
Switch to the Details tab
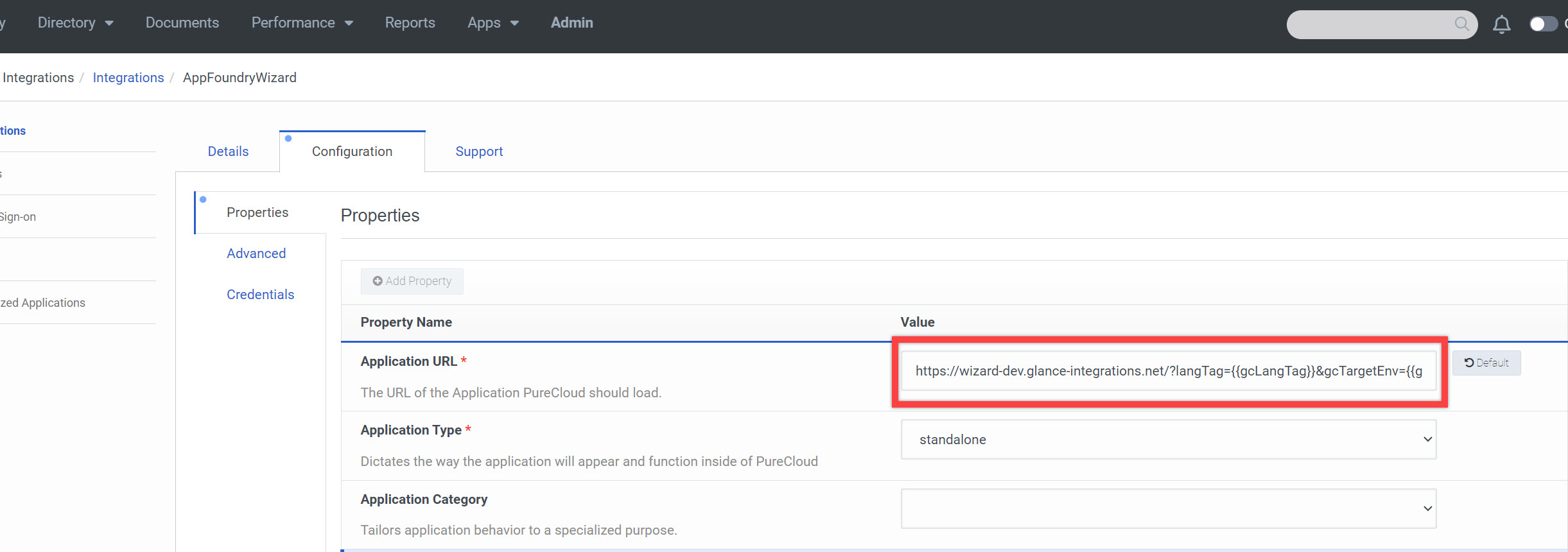tap(228, 151)
